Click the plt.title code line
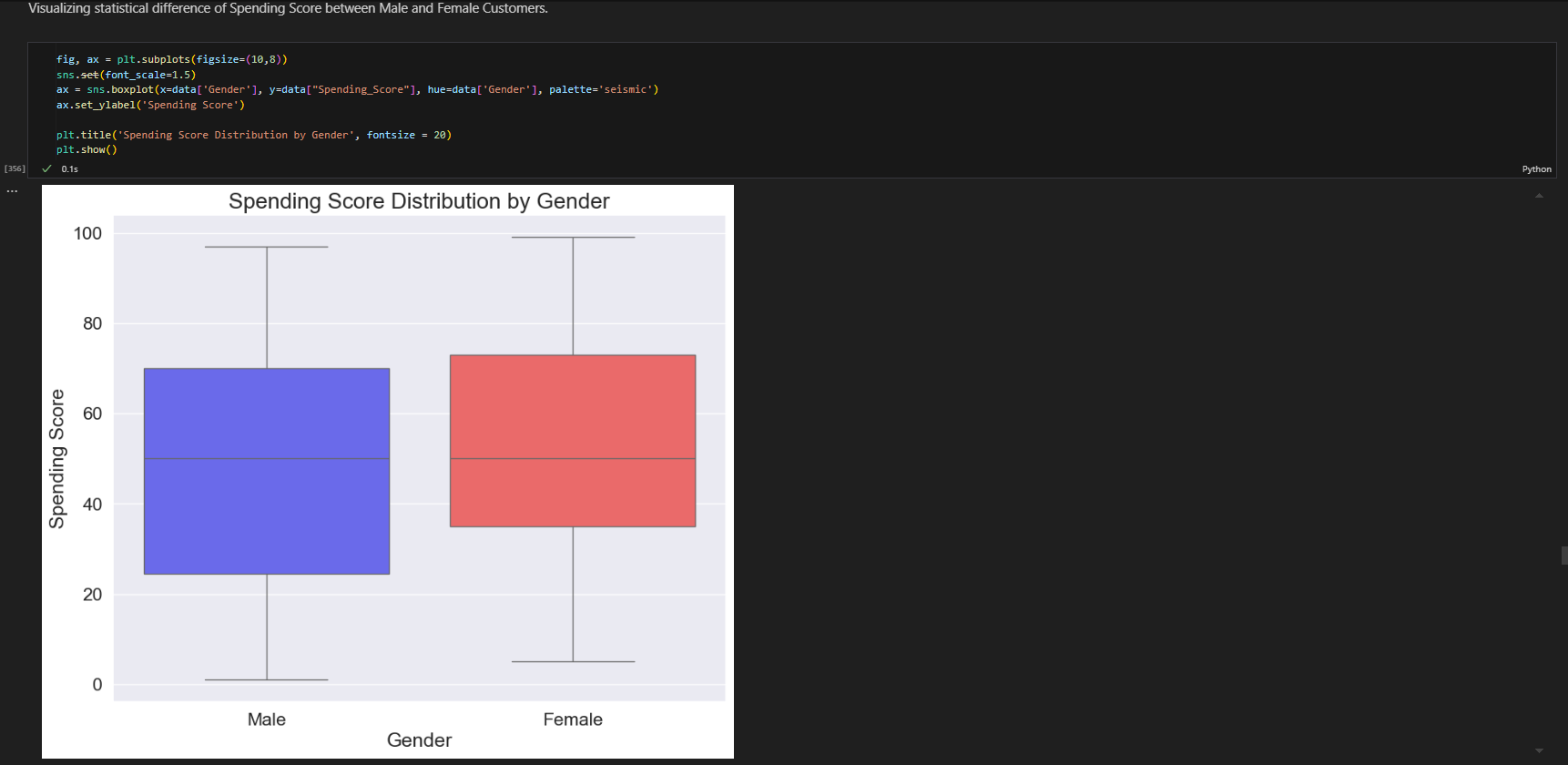 (x=253, y=135)
